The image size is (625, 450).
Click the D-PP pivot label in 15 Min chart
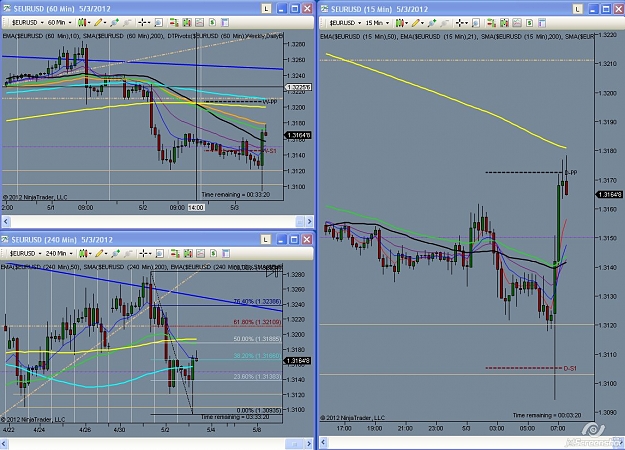click(x=571, y=173)
